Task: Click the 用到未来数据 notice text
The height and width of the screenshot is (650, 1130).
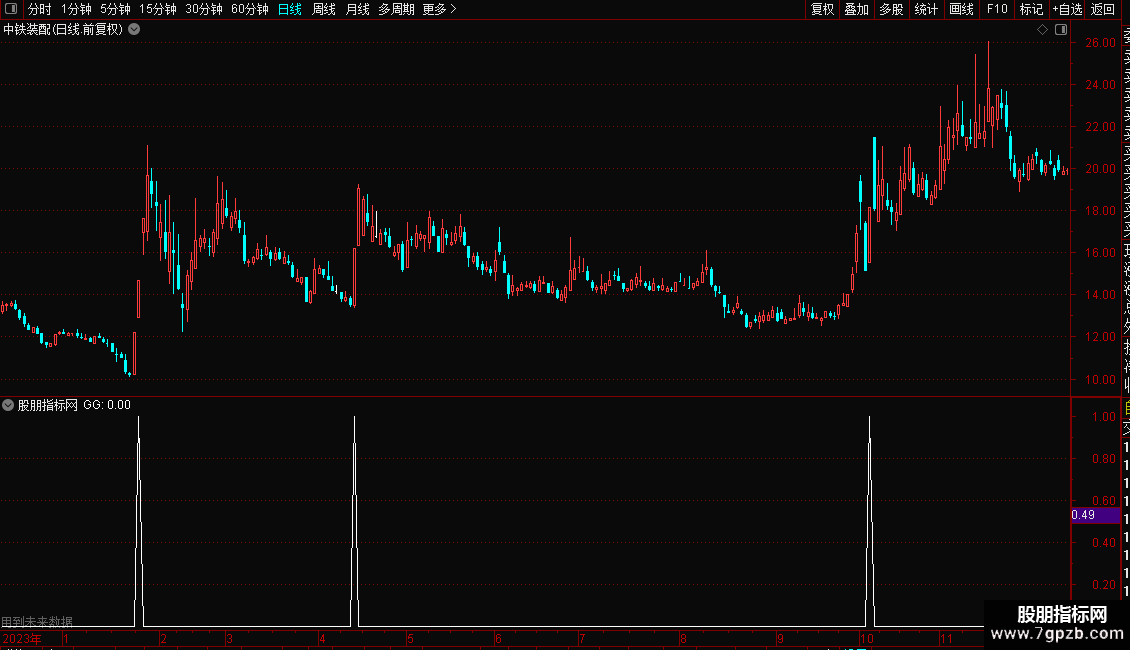Action: click(x=37, y=621)
